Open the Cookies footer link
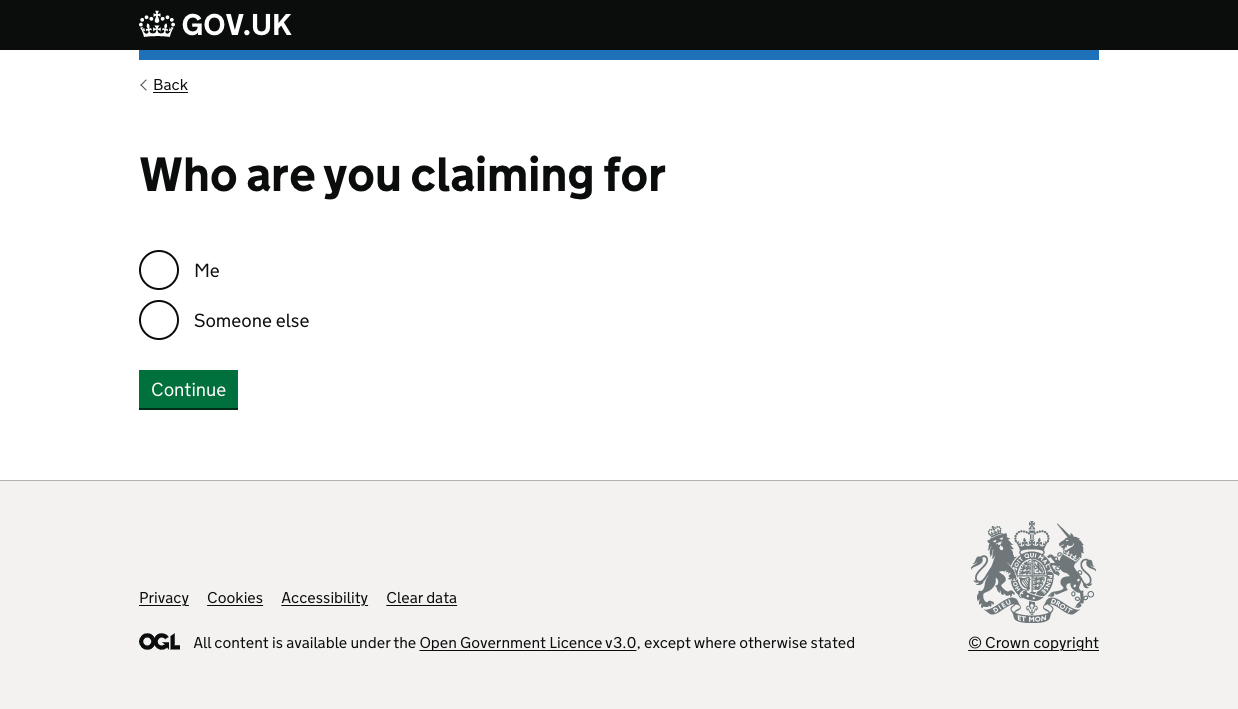1238x709 pixels. 235,598
